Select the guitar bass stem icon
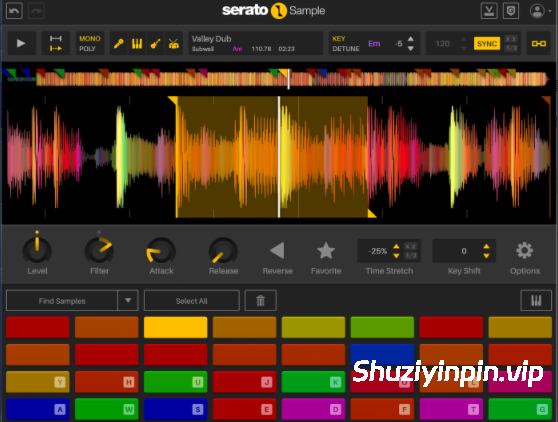The image size is (558, 422). point(155,43)
